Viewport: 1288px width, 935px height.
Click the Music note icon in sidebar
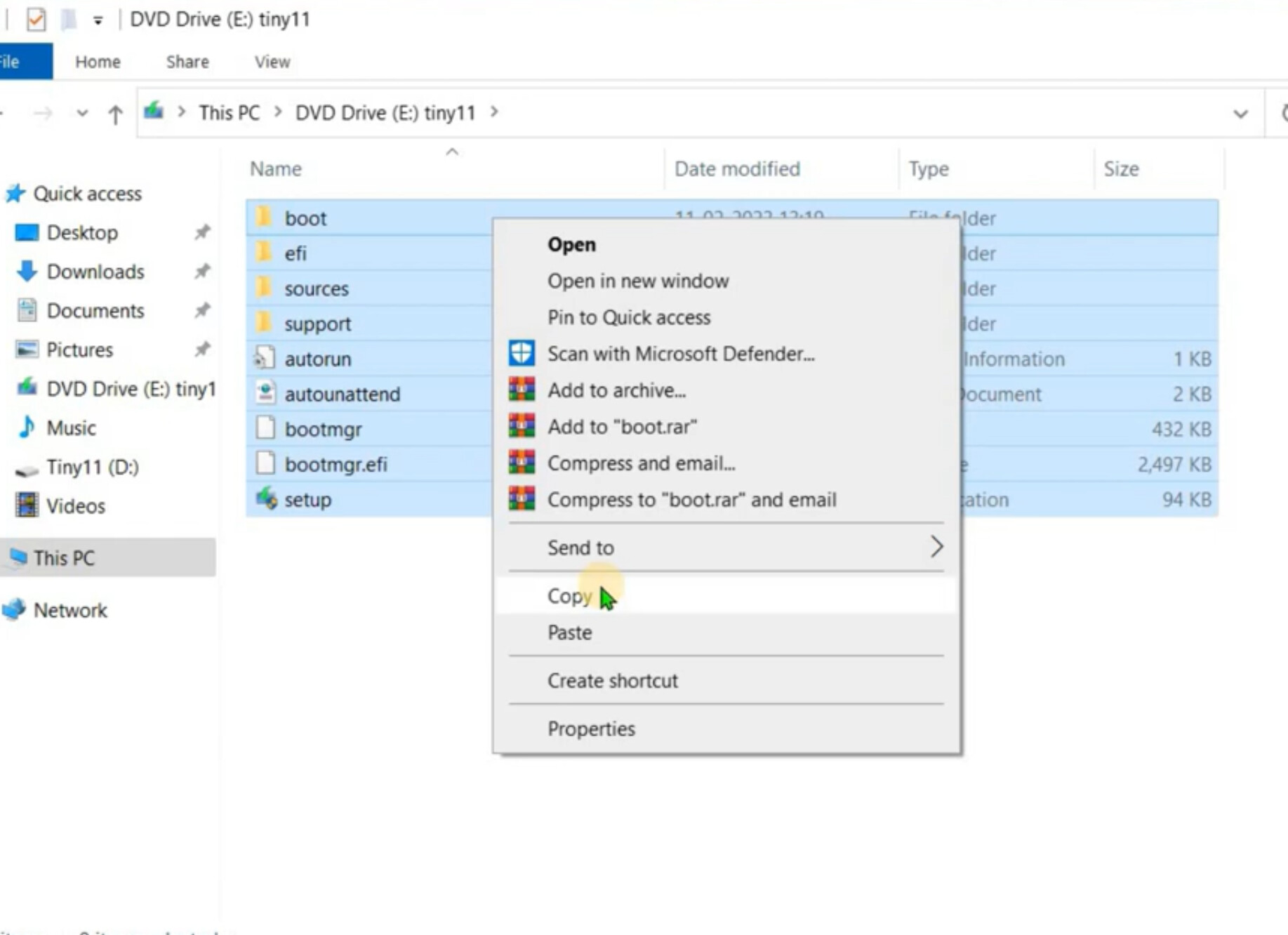(27, 427)
